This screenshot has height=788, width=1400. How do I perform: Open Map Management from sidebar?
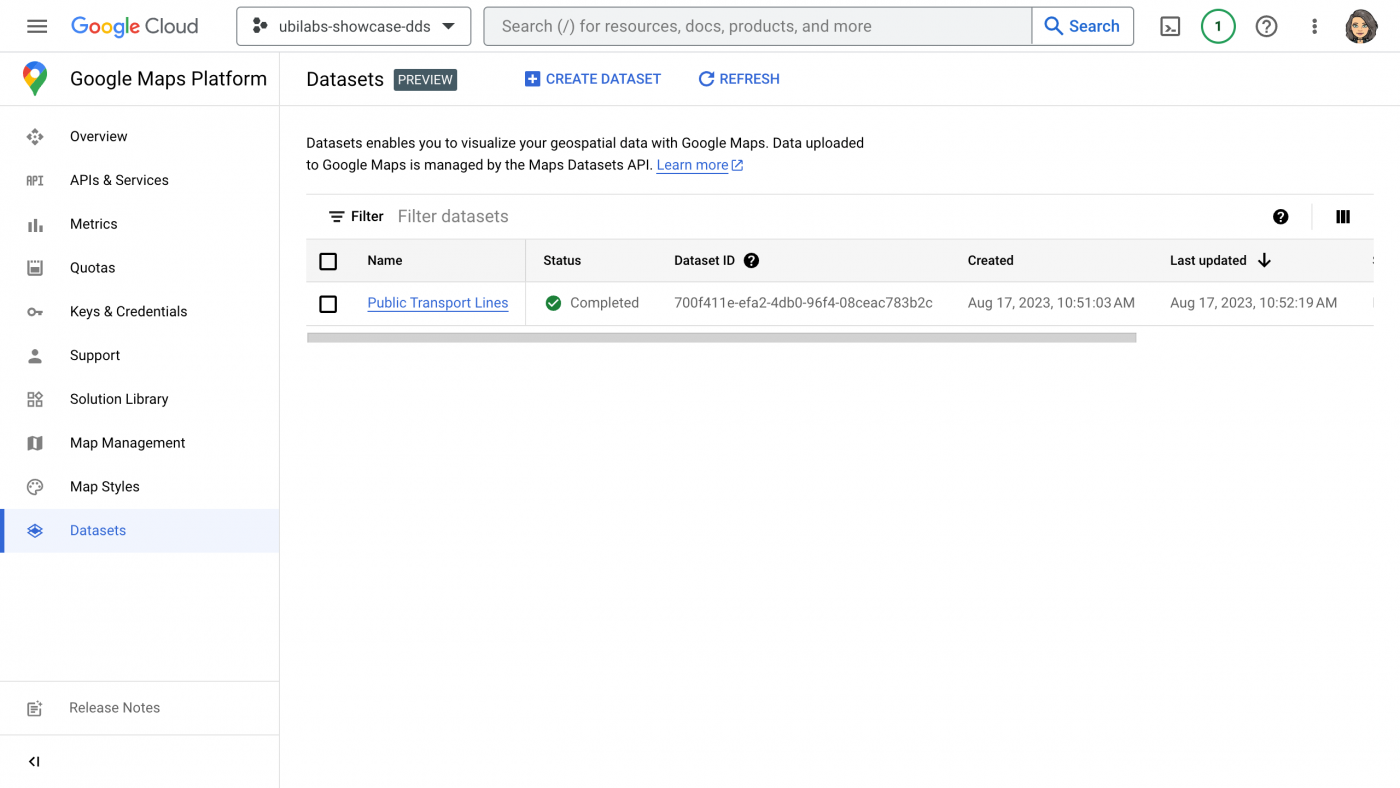(127, 442)
